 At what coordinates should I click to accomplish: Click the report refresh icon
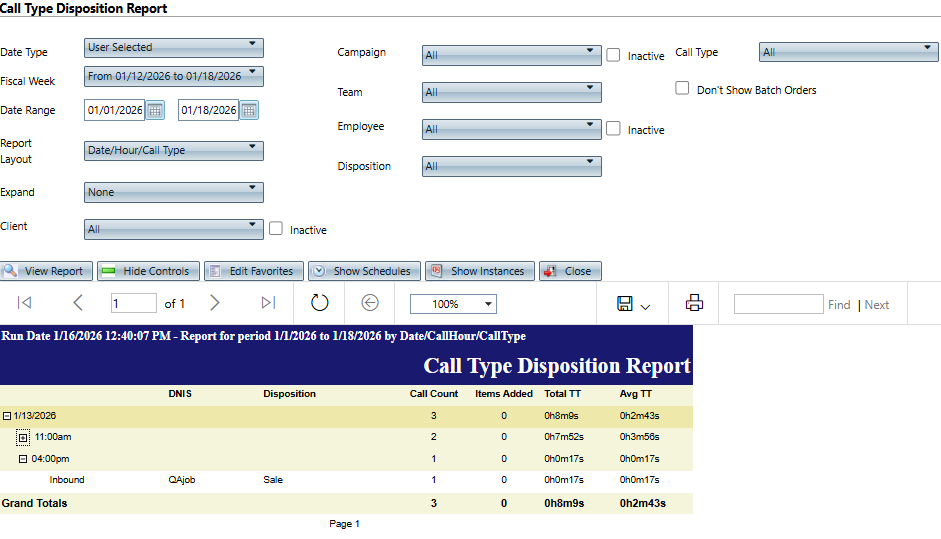click(x=319, y=303)
